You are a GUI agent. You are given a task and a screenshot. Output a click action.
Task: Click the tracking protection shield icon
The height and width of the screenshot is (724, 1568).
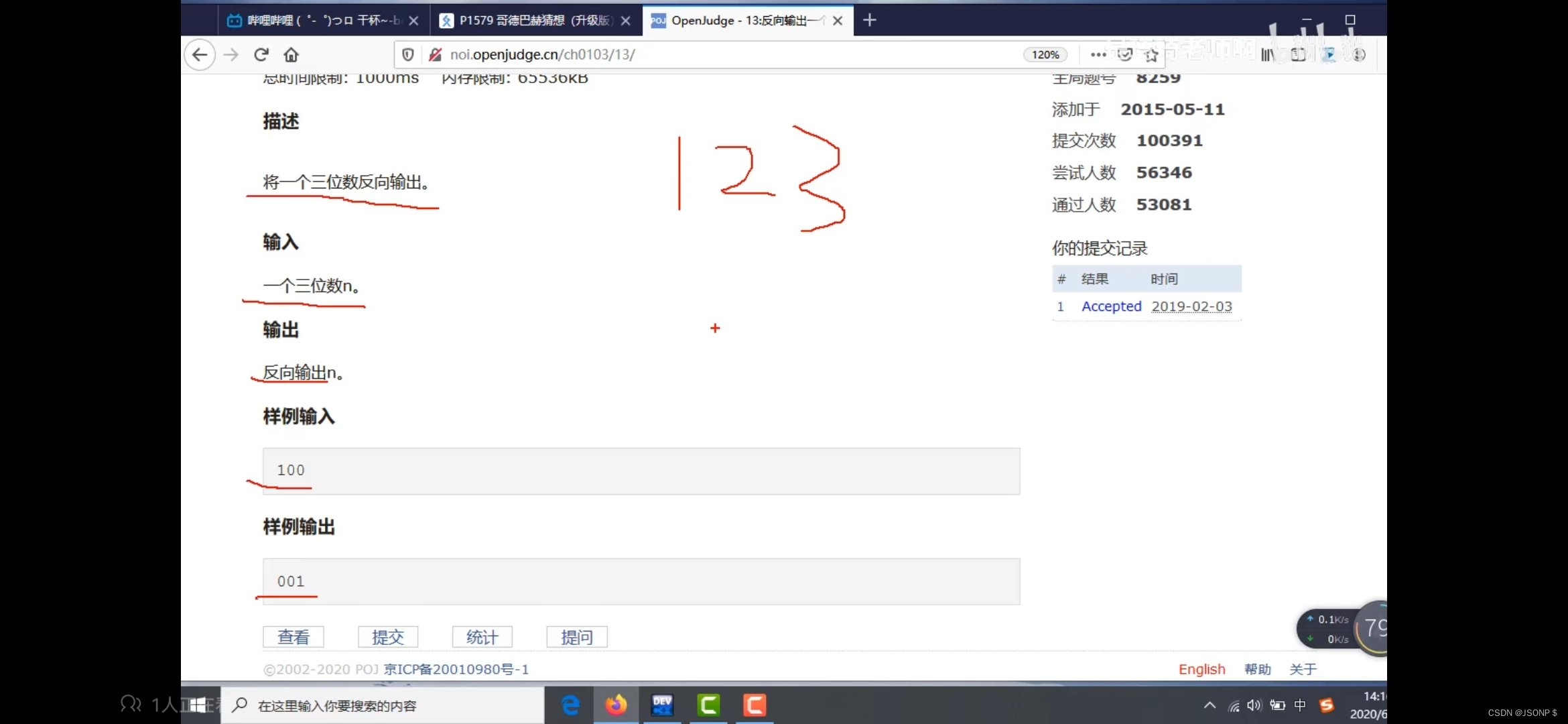[408, 55]
